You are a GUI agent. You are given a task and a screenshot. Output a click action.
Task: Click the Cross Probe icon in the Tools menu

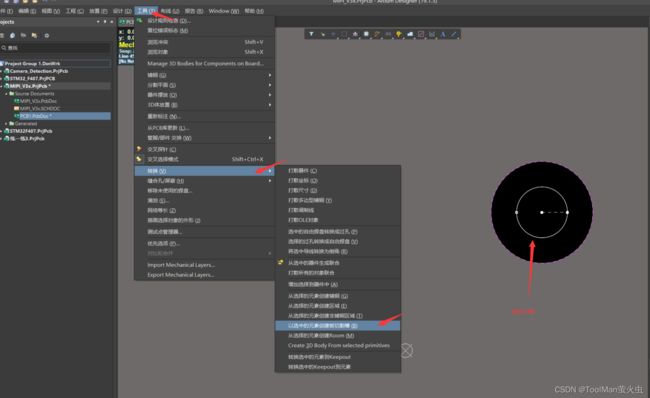pos(139,149)
